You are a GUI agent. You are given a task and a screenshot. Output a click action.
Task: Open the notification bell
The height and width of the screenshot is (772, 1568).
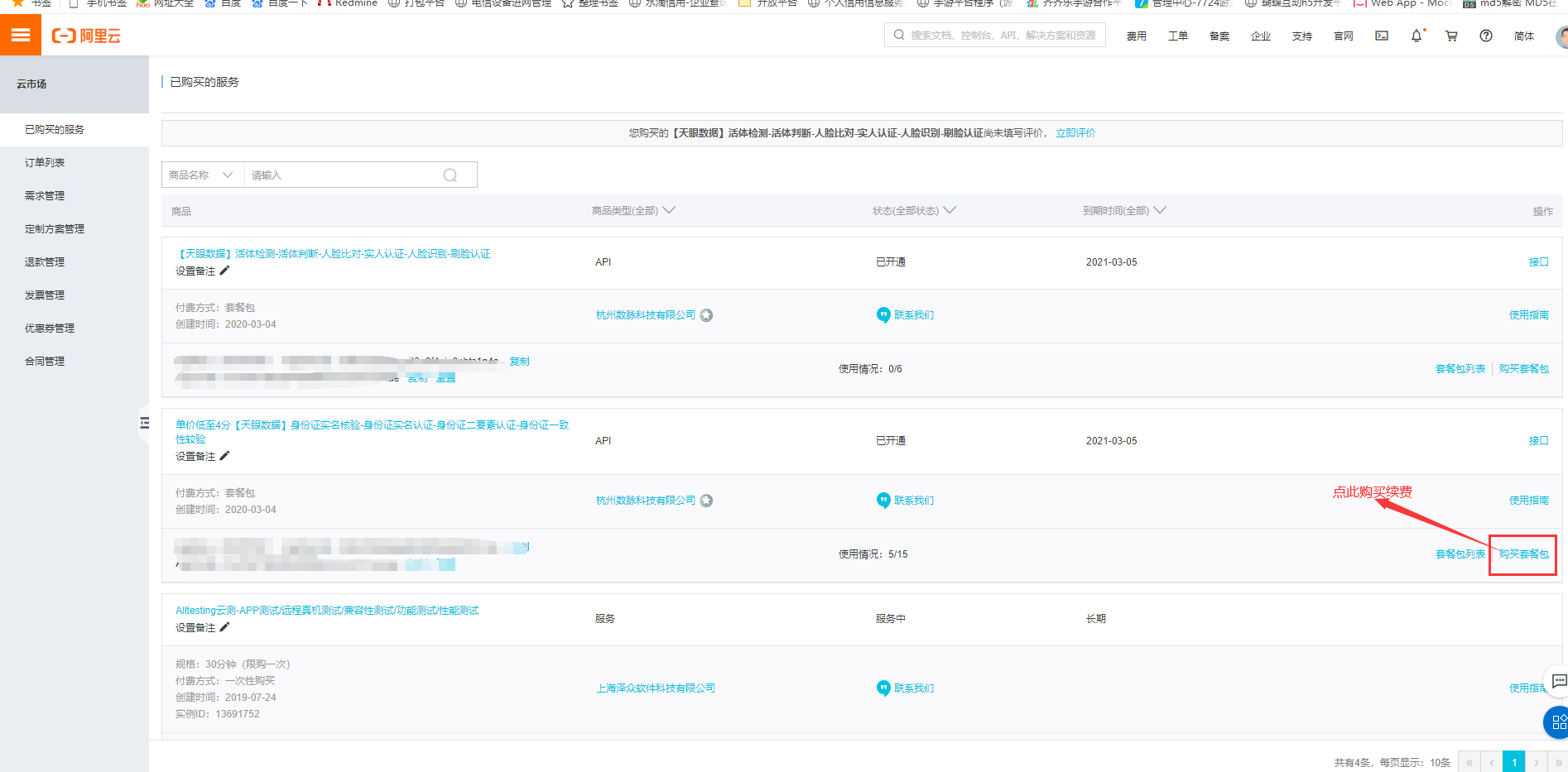tap(1416, 36)
